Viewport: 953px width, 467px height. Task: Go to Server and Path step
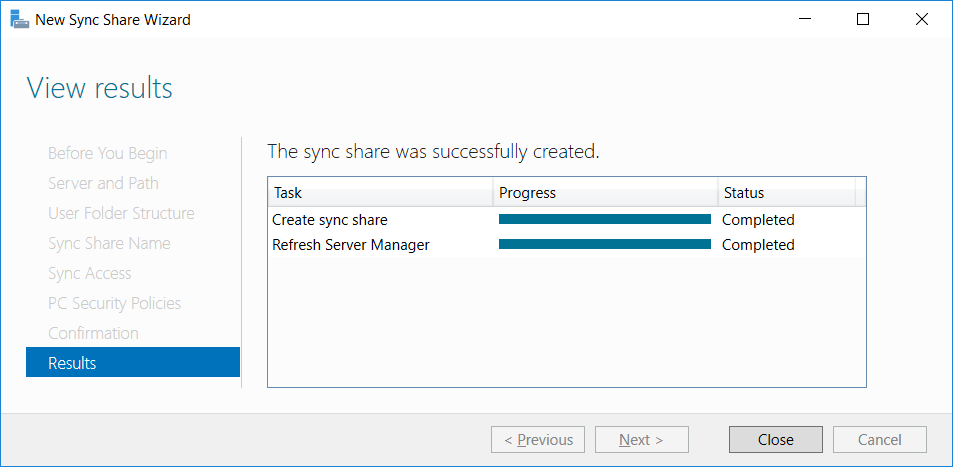(103, 183)
